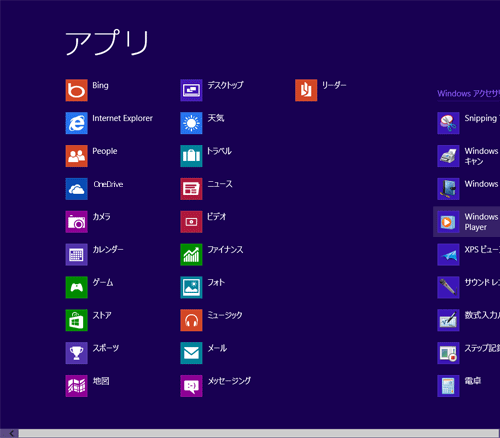Image resolution: width=500 pixels, height=438 pixels.
Task: Click the OneDrive text label
Action: coord(108,184)
